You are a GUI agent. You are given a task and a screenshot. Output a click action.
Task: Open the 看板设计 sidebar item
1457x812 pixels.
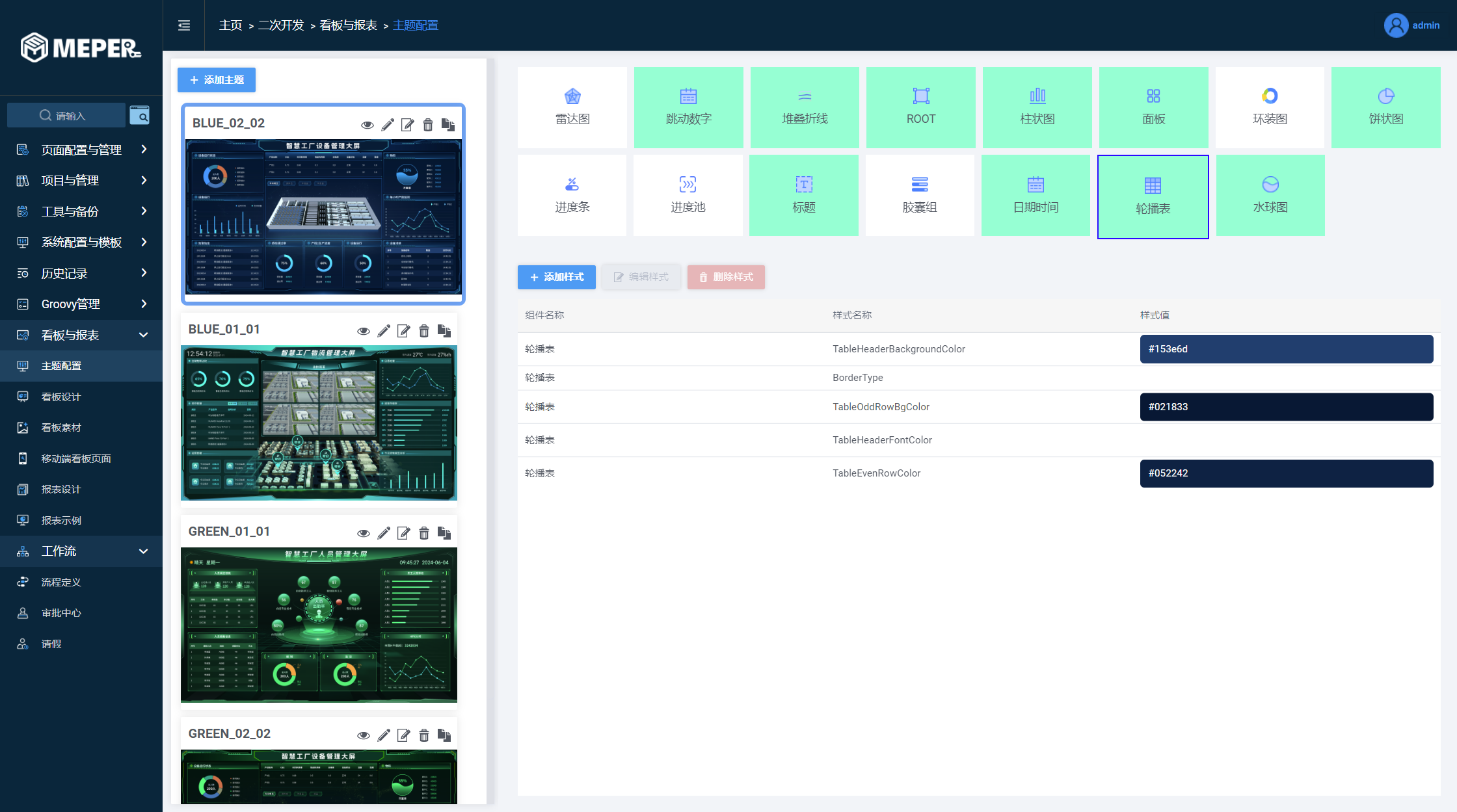(81, 397)
